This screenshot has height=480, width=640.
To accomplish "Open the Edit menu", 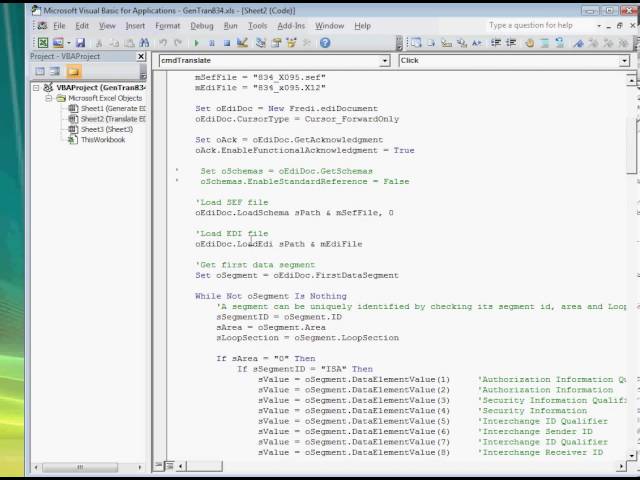I will pos(82,26).
